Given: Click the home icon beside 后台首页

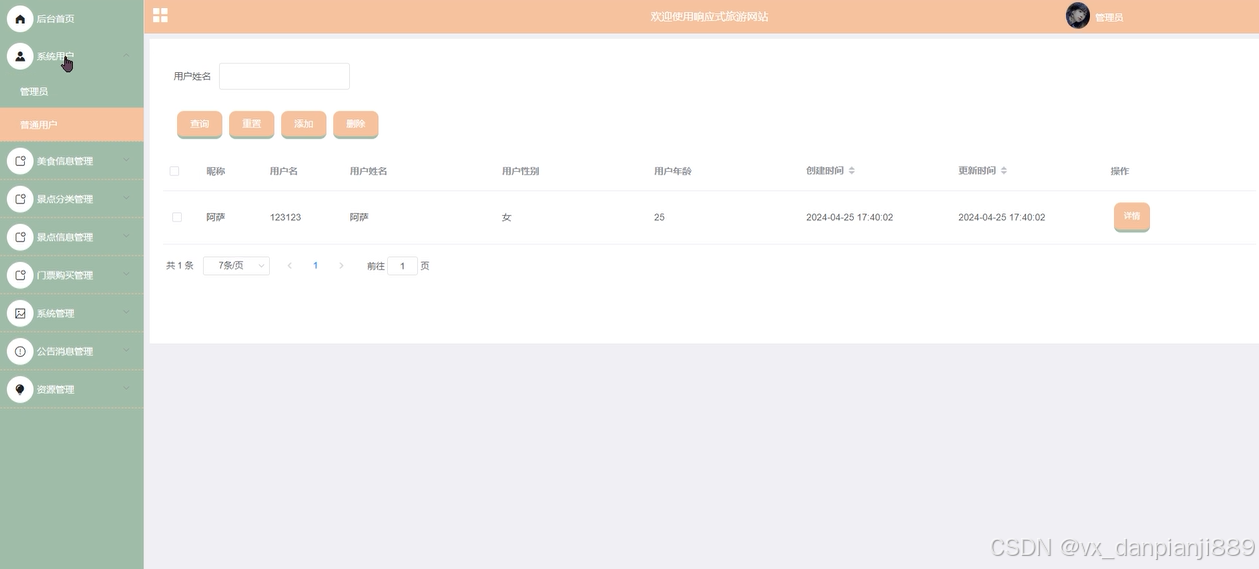Looking at the screenshot, I should click(x=20, y=19).
